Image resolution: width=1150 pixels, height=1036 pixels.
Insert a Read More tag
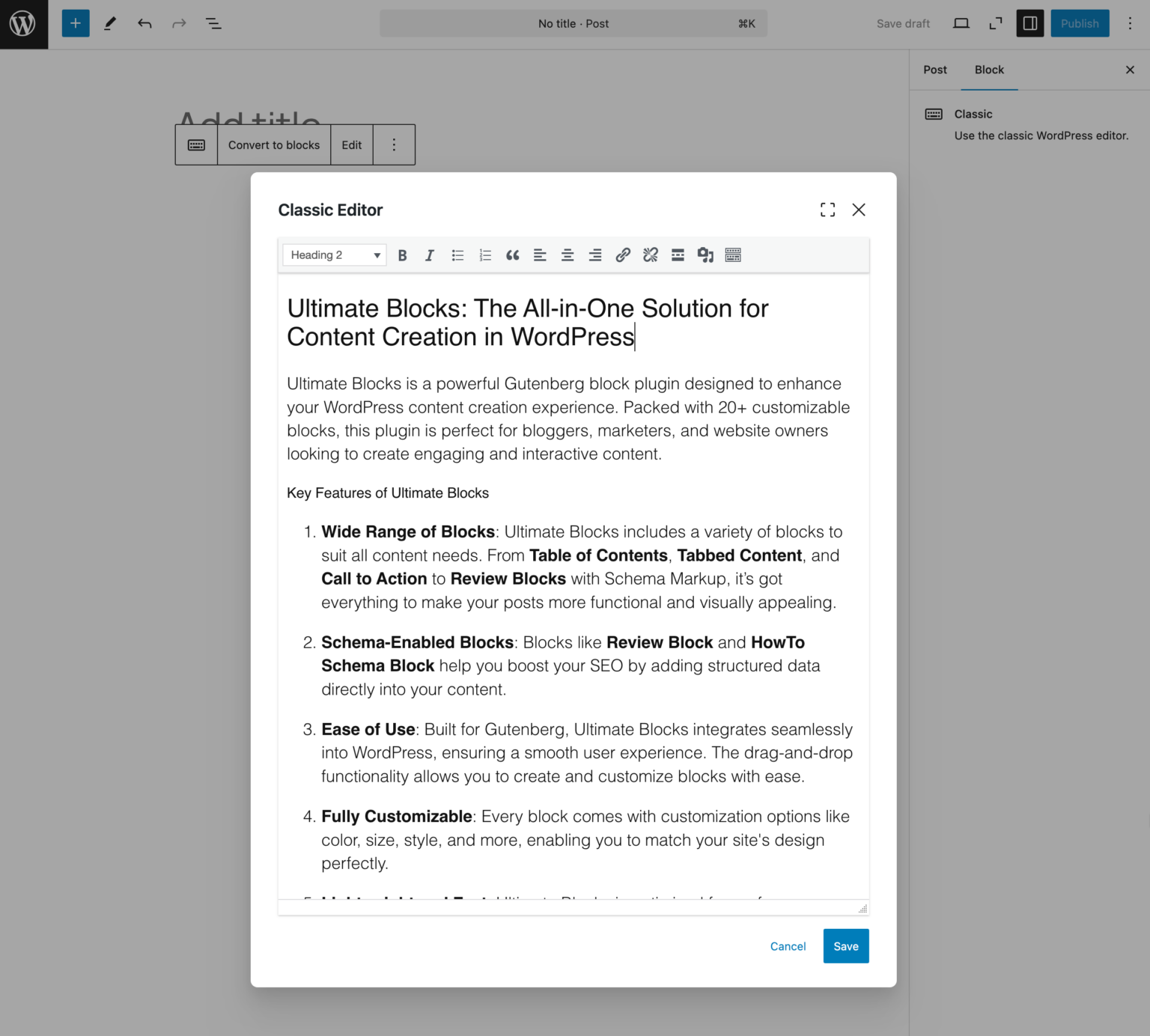click(x=678, y=255)
